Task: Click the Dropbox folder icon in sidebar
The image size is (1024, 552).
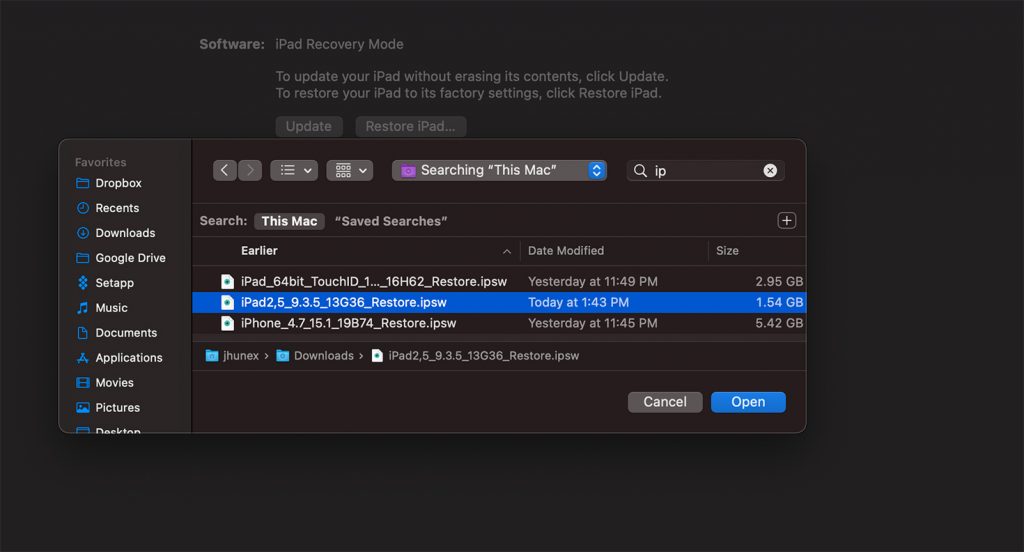Action: (x=82, y=183)
